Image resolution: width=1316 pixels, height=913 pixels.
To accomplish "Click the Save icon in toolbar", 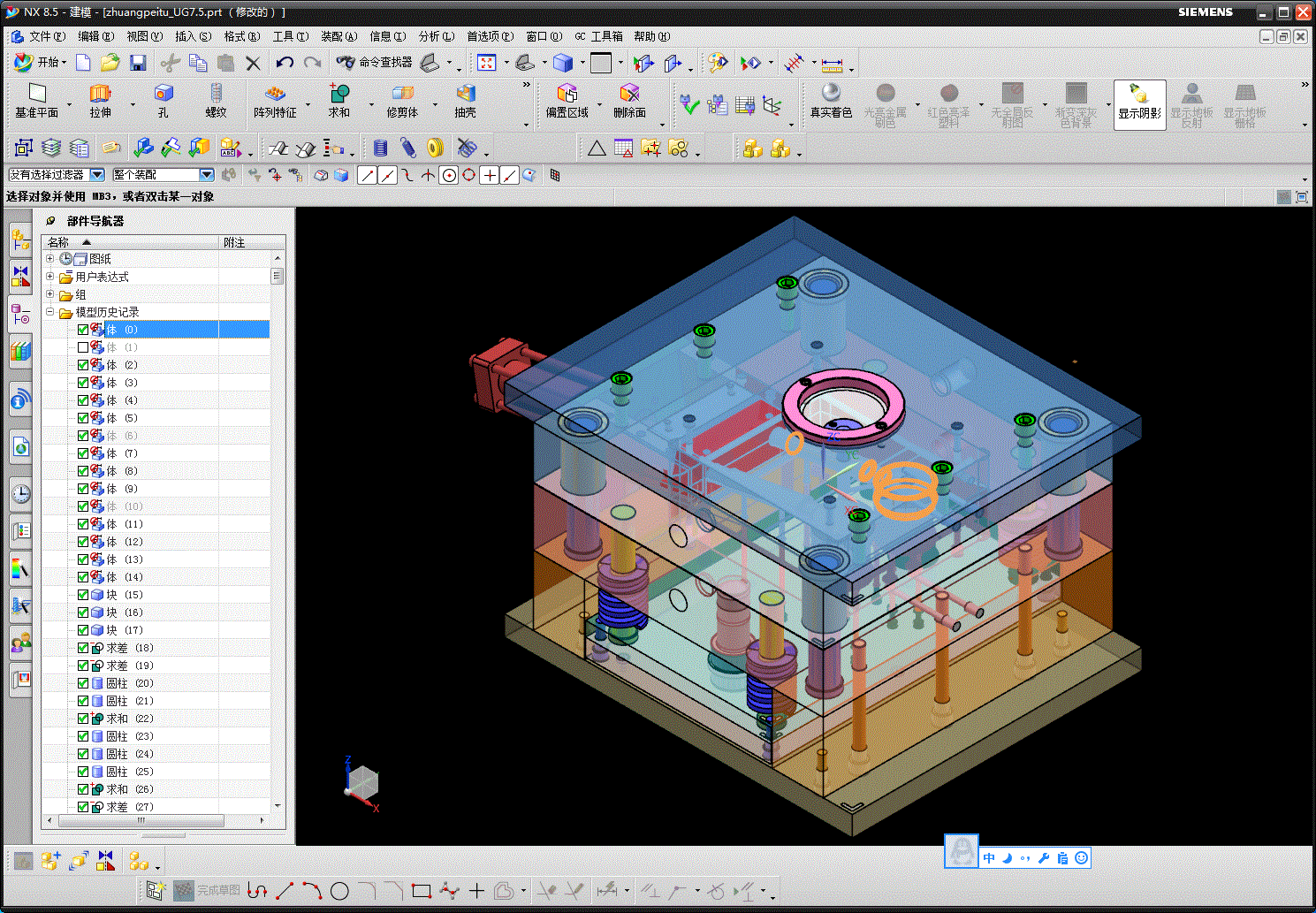I will 138,63.
